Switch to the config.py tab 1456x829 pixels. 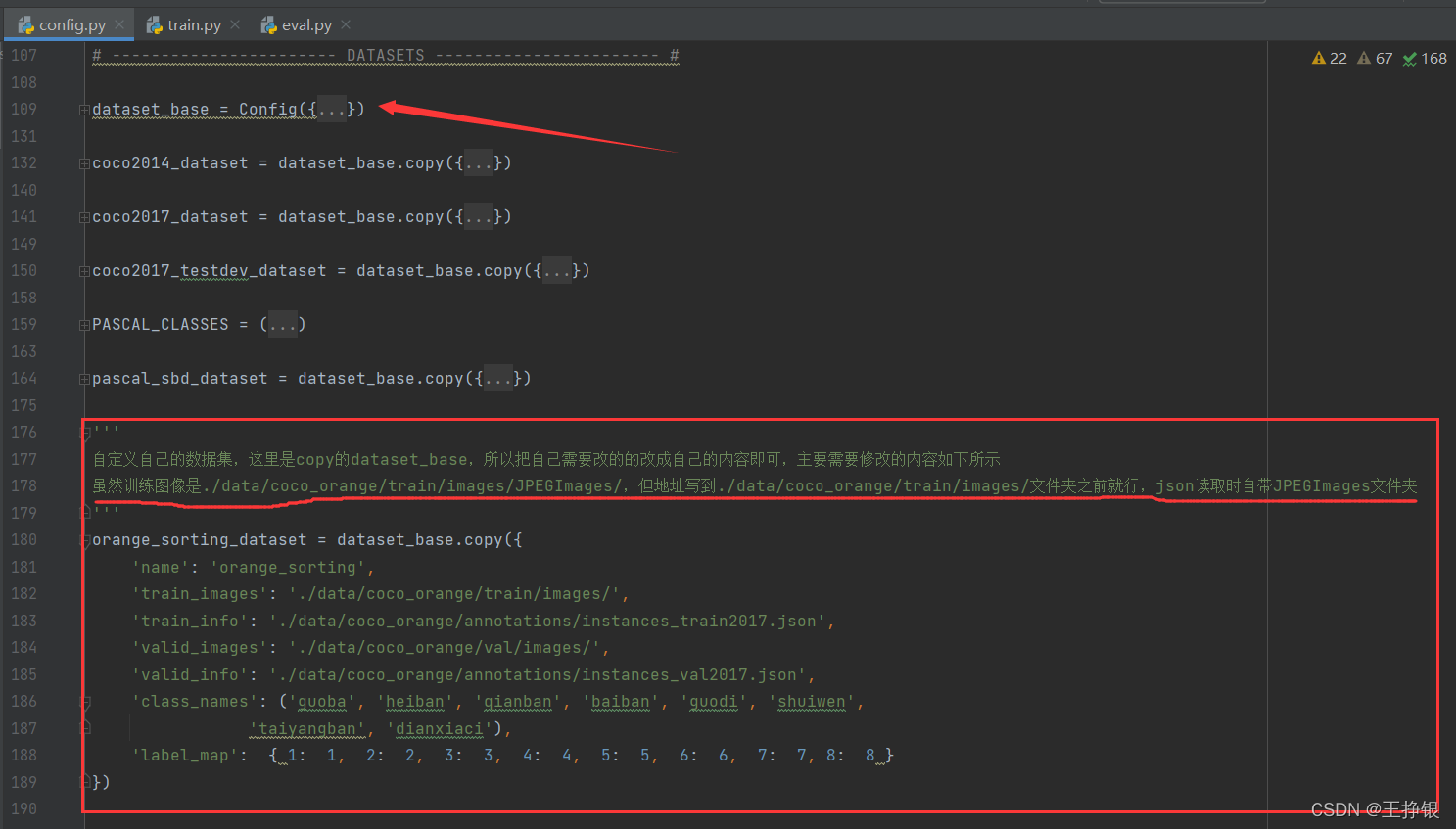[x=71, y=24]
